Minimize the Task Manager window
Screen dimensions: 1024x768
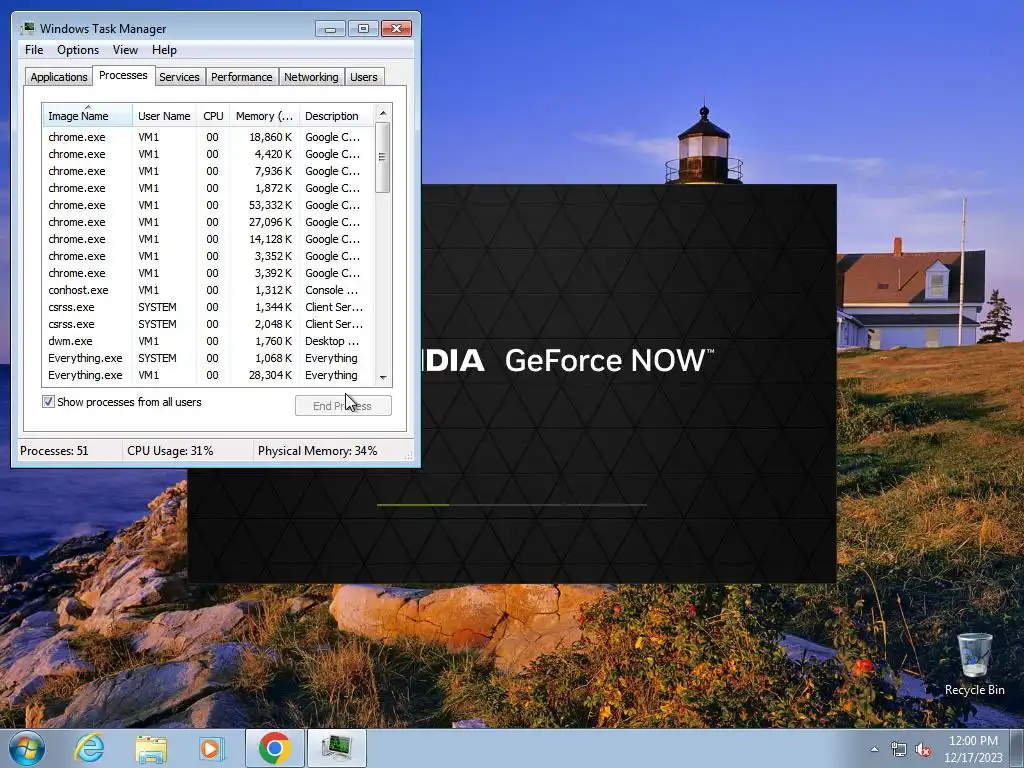[x=330, y=29]
